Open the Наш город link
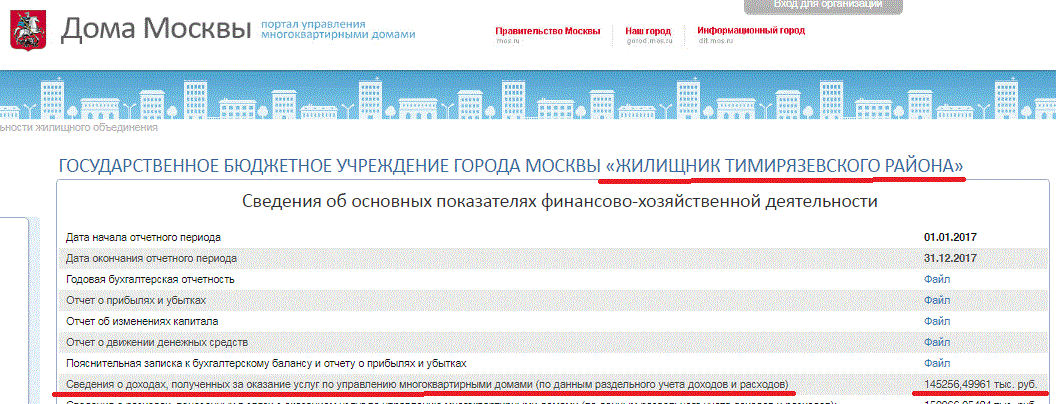This screenshot has width=1056, height=404. 649,31
